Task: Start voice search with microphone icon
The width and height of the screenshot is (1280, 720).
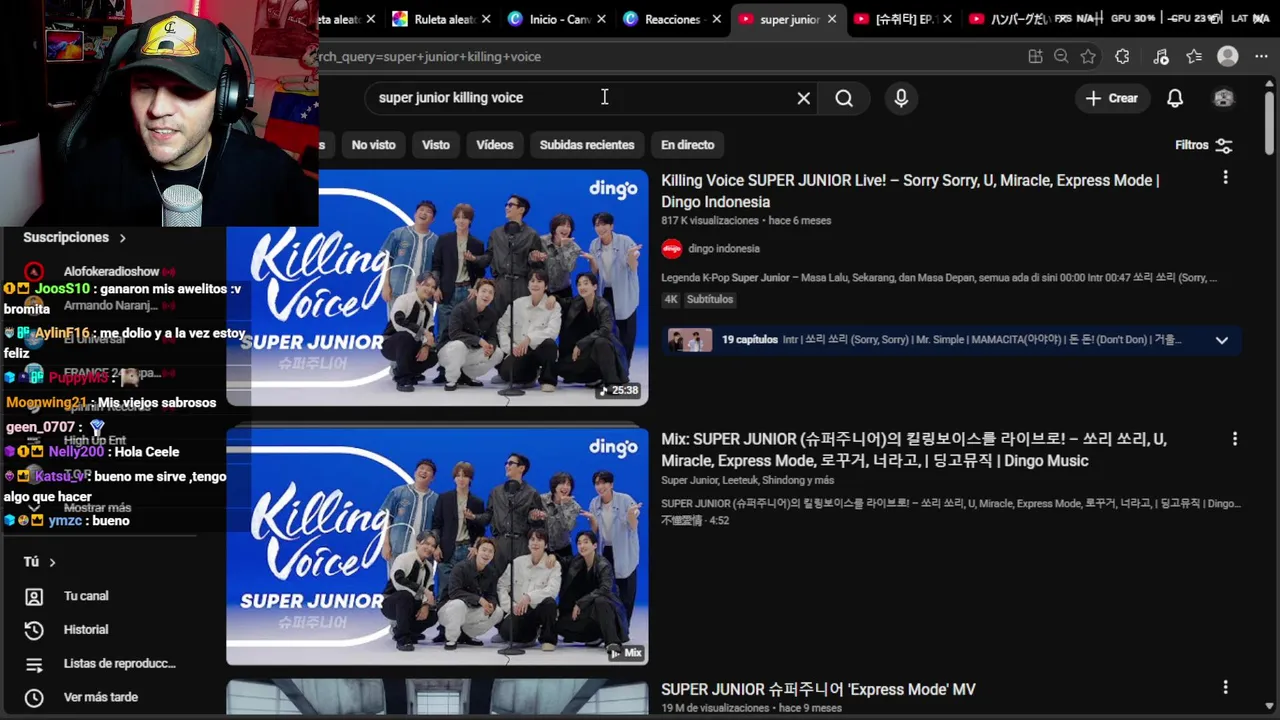Action: point(901,98)
